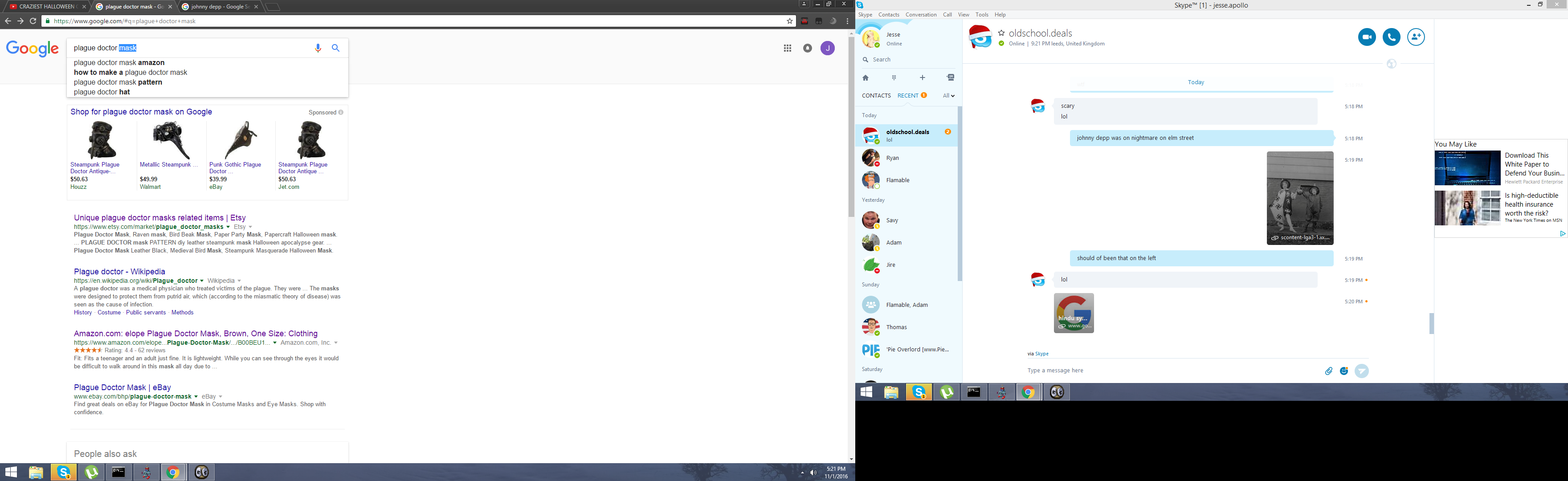The image size is (1568, 481).
Task: Open the Skype bots icon
Action: 951,78
